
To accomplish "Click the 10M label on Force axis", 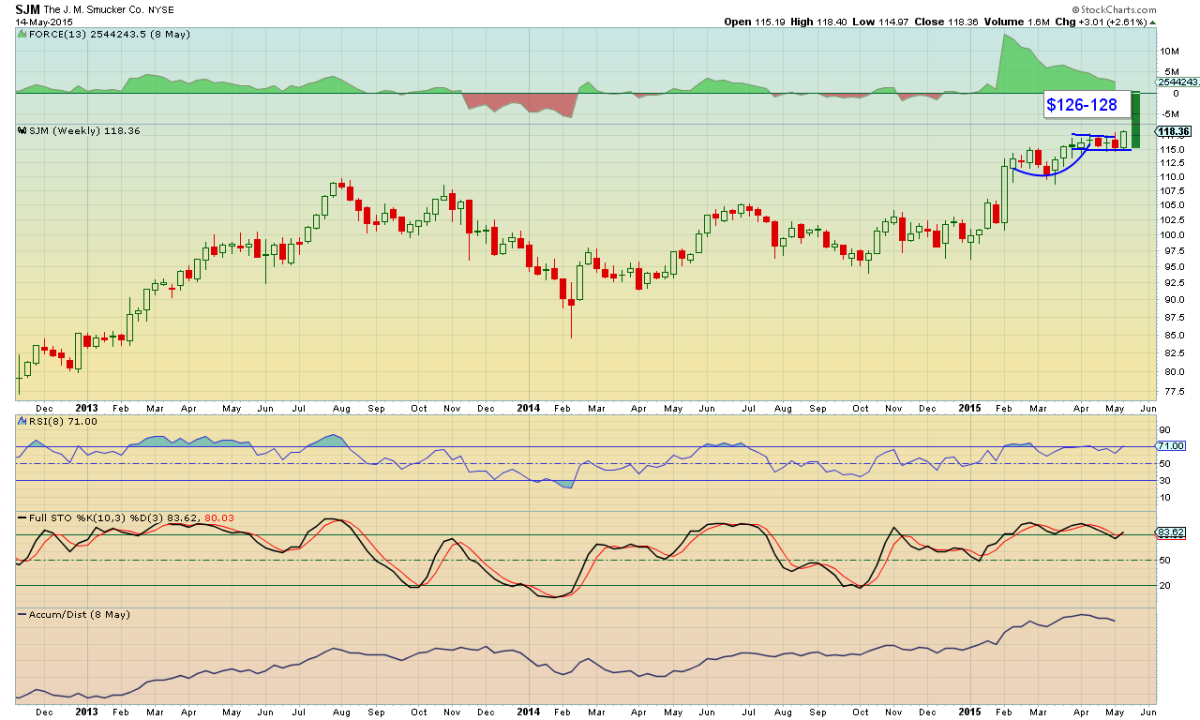I will (x=1168, y=51).
